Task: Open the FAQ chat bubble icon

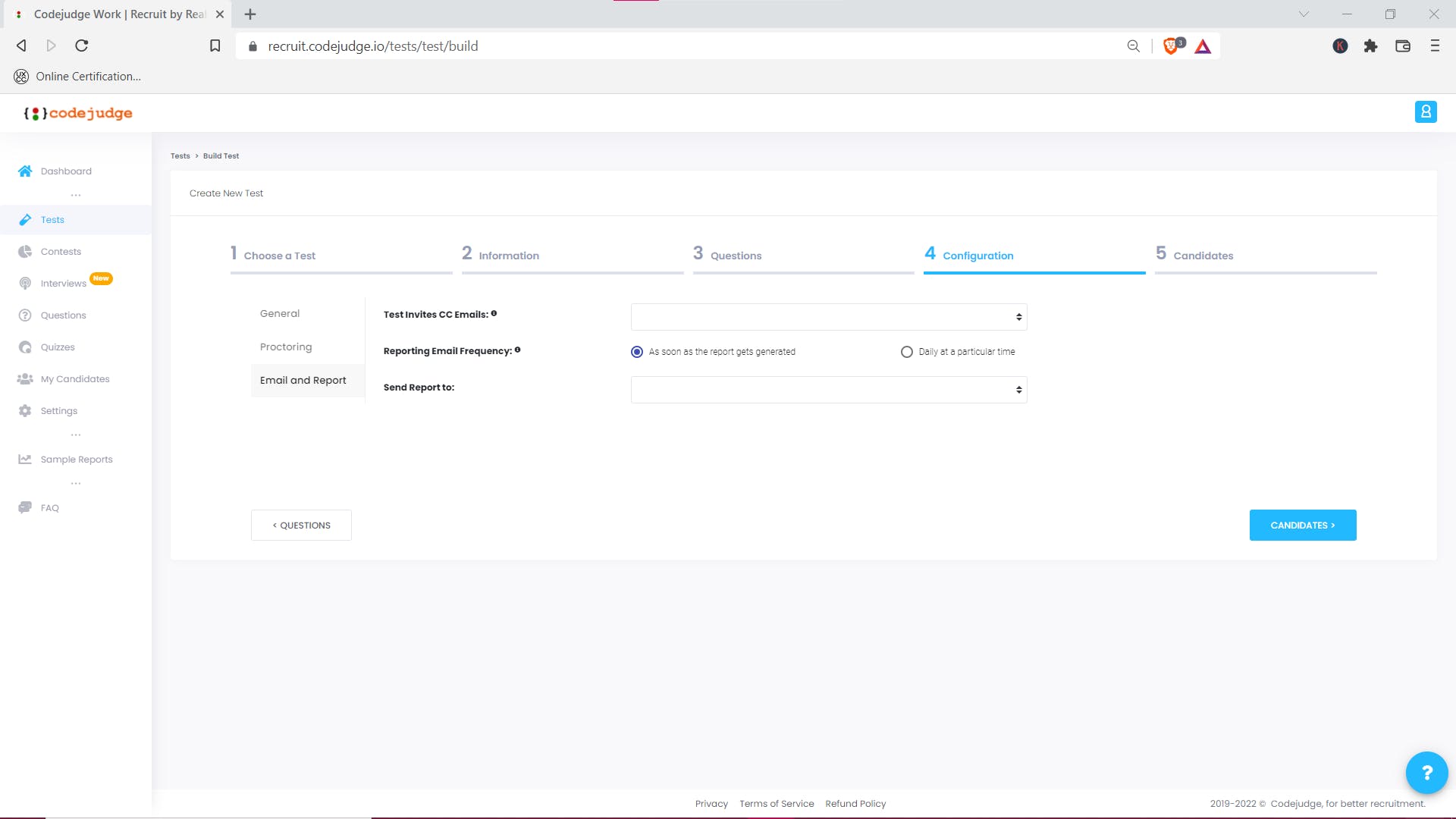Action: pos(25,508)
